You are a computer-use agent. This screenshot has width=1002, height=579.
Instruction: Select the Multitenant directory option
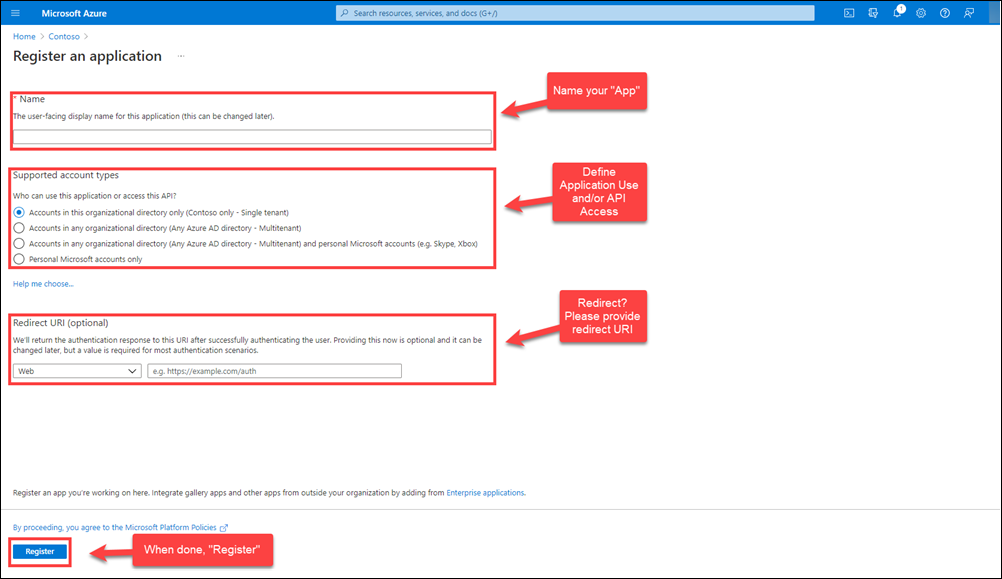pyautogui.click(x=18, y=227)
